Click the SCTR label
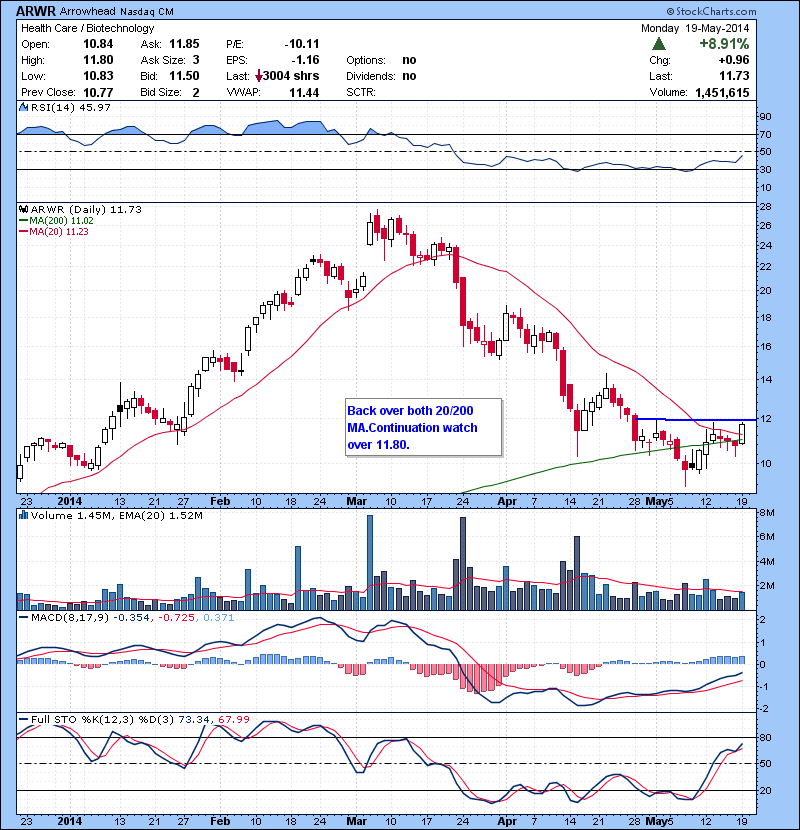The width and height of the screenshot is (800, 830). pos(361,93)
